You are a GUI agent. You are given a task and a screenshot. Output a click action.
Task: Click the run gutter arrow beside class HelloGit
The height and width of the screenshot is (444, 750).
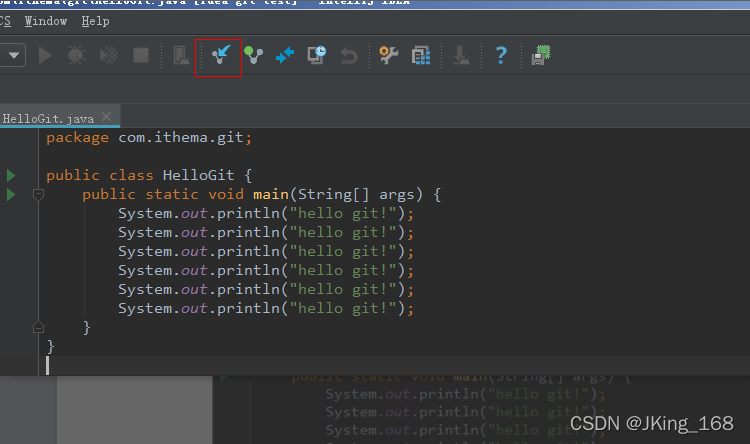click(11, 176)
